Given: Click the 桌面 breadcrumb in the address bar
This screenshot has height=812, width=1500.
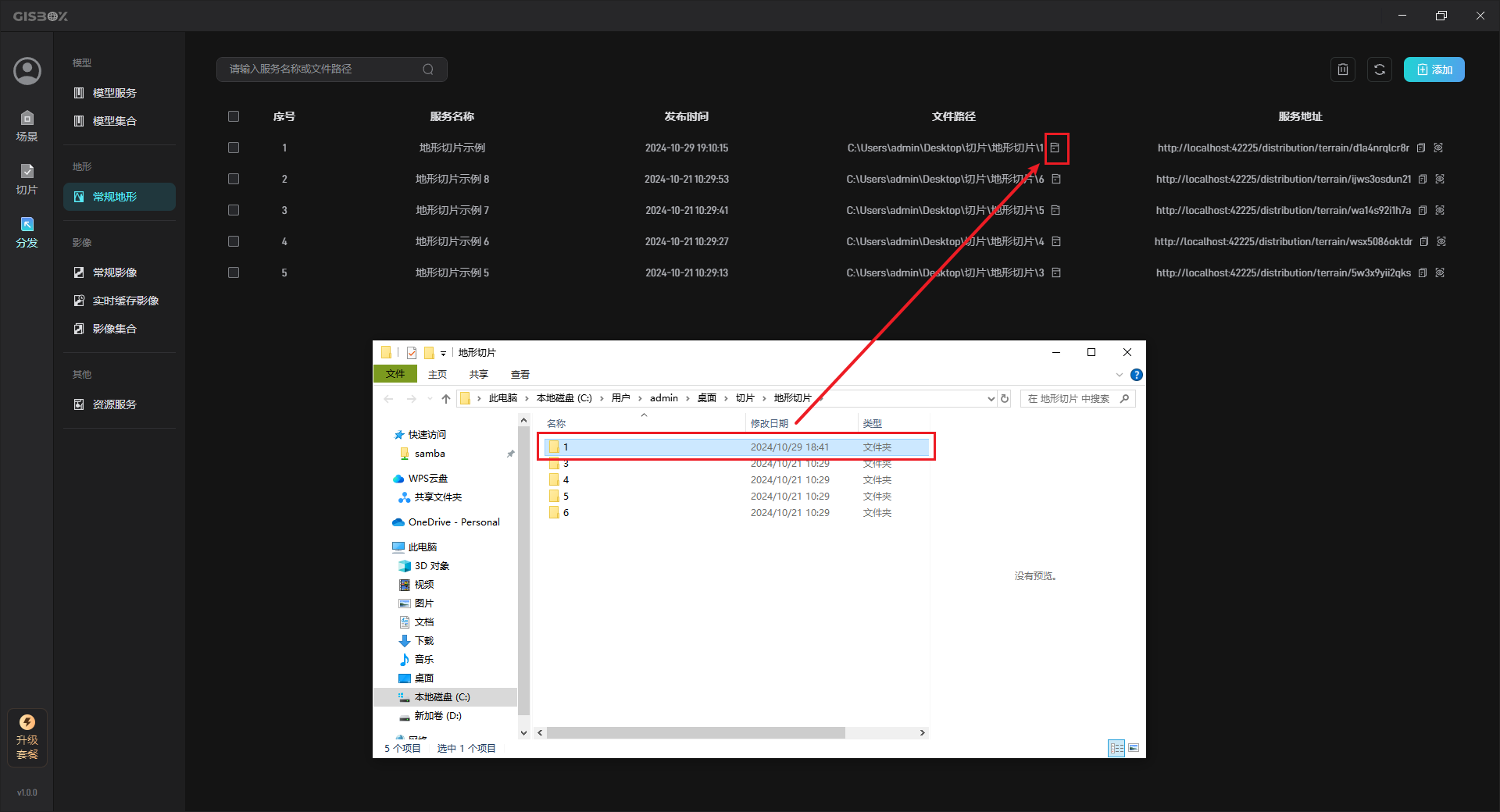Looking at the screenshot, I should click(x=707, y=398).
